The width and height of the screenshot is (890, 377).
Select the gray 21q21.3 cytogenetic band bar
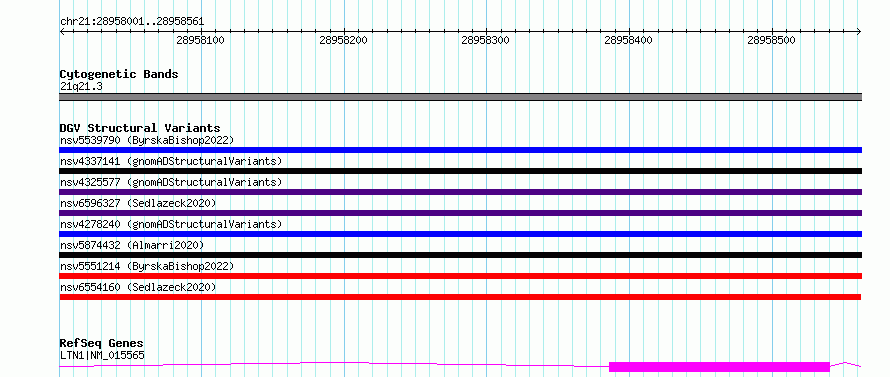tap(460, 97)
